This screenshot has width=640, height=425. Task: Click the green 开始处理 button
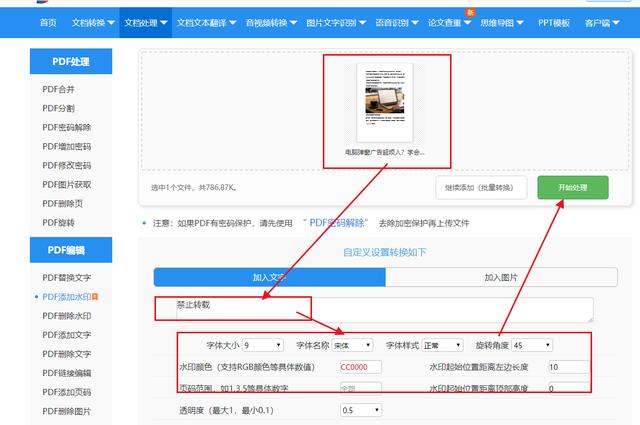click(573, 187)
